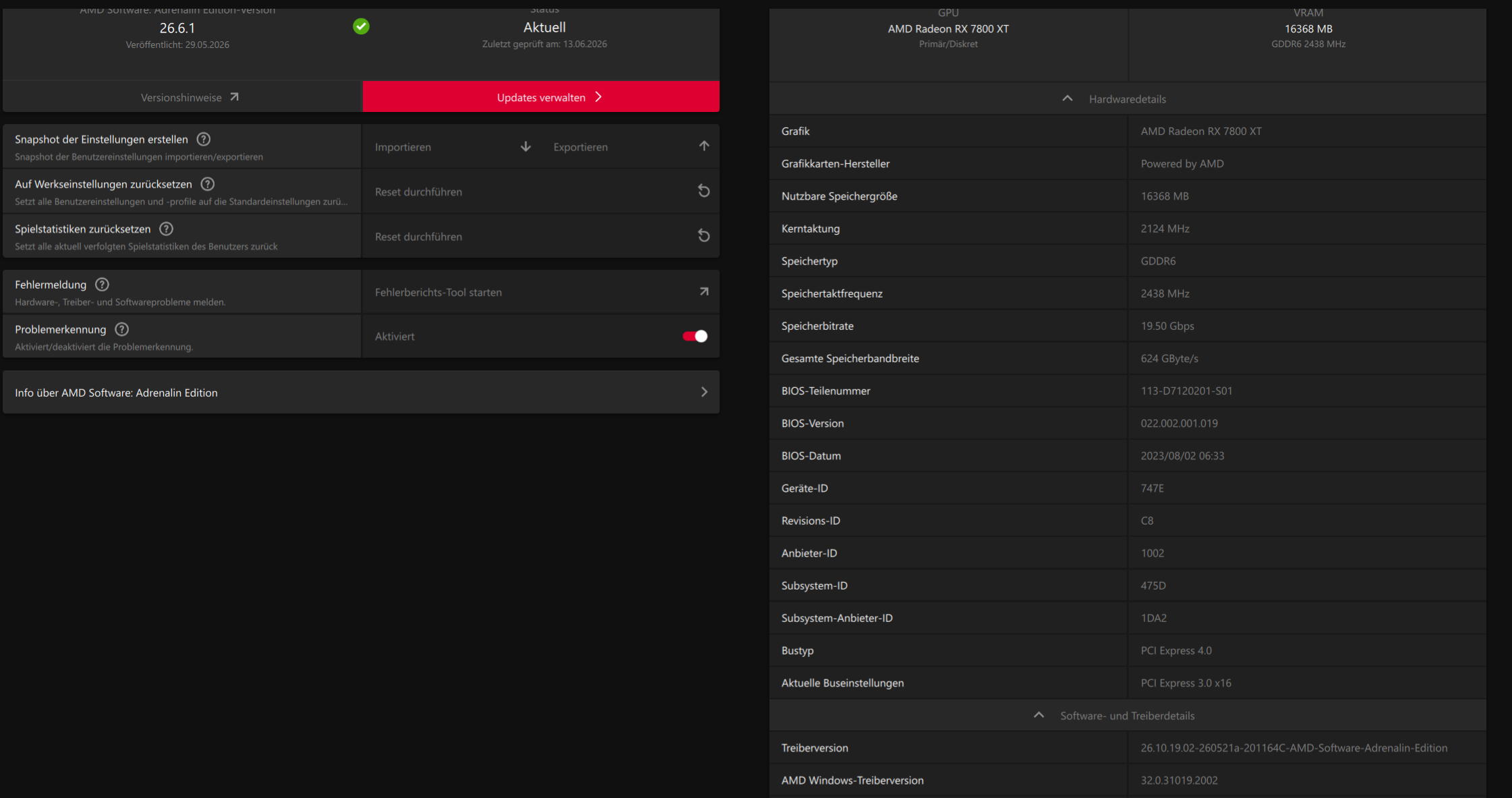Click the Fehlerberichts-Tool external arrow icon
Viewport: 1512px width, 798px height.
(x=704, y=291)
